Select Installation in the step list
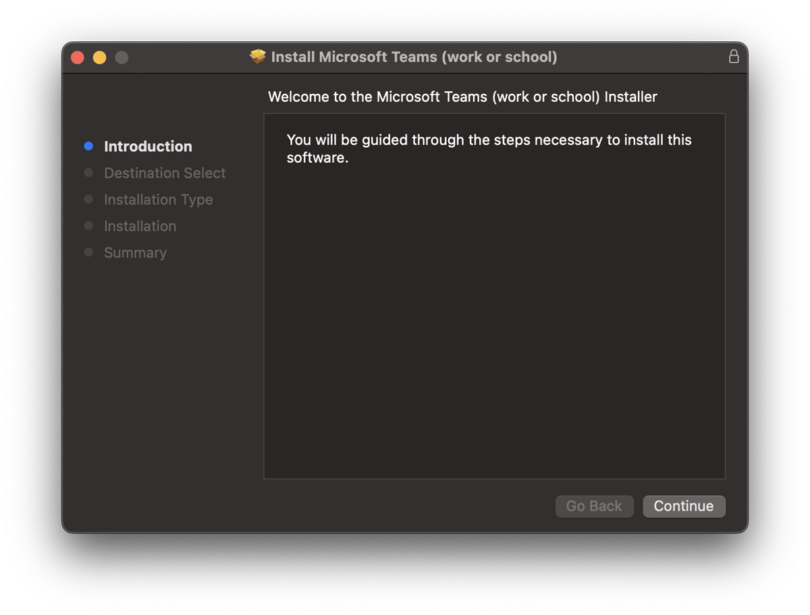Screen dimensions: 810x615 coord(140,226)
